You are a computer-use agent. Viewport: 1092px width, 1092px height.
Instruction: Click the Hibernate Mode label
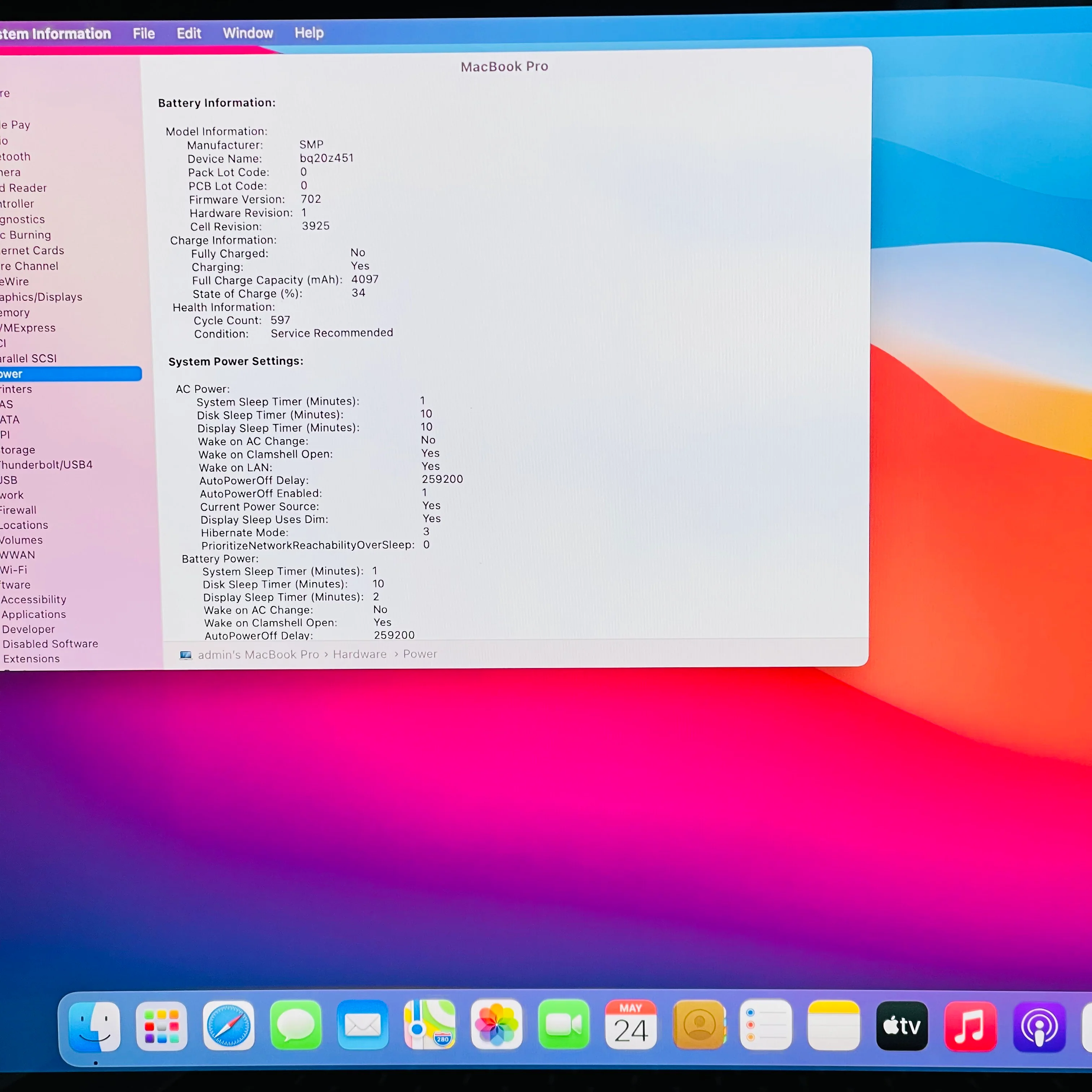pos(245,532)
